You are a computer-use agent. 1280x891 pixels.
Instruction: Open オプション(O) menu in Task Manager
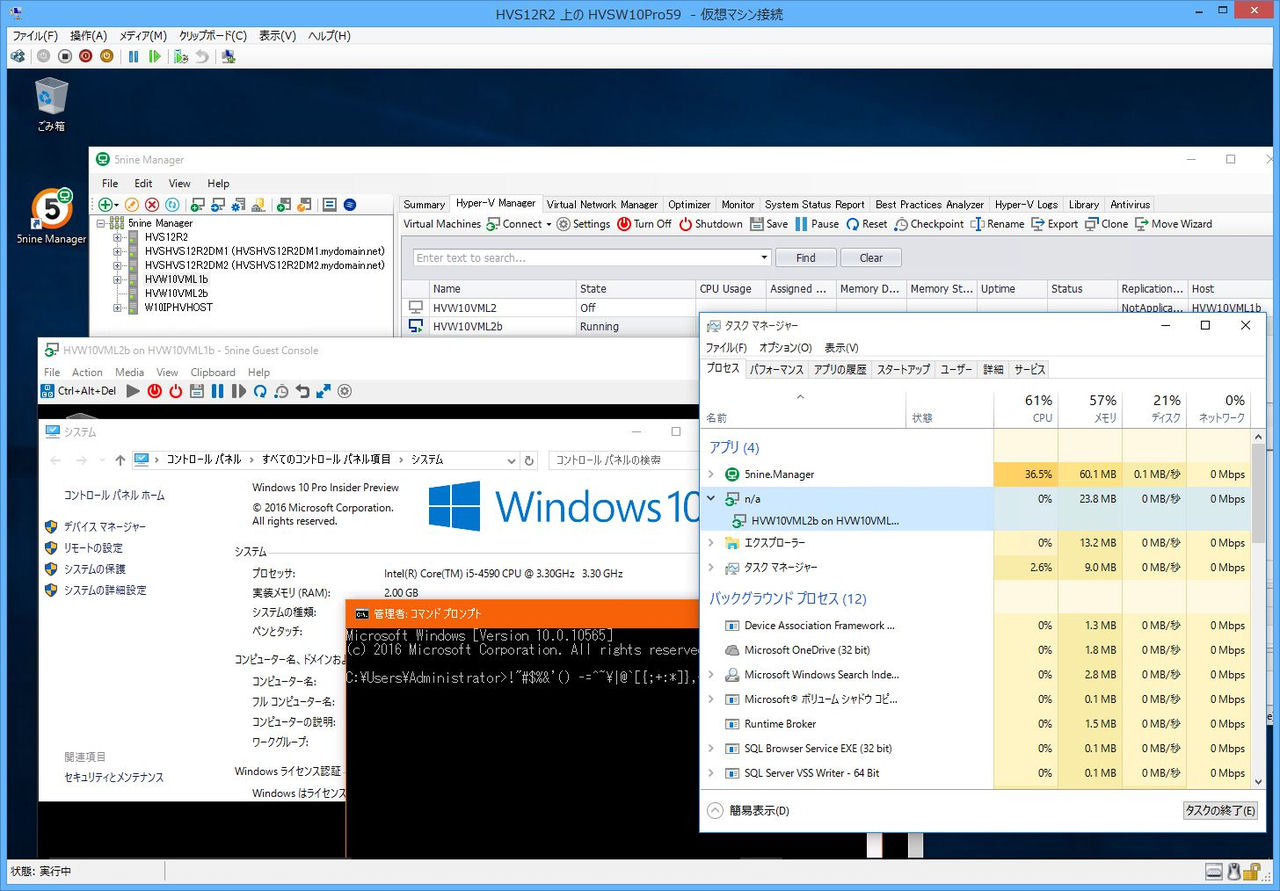pyautogui.click(x=785, y=348)
